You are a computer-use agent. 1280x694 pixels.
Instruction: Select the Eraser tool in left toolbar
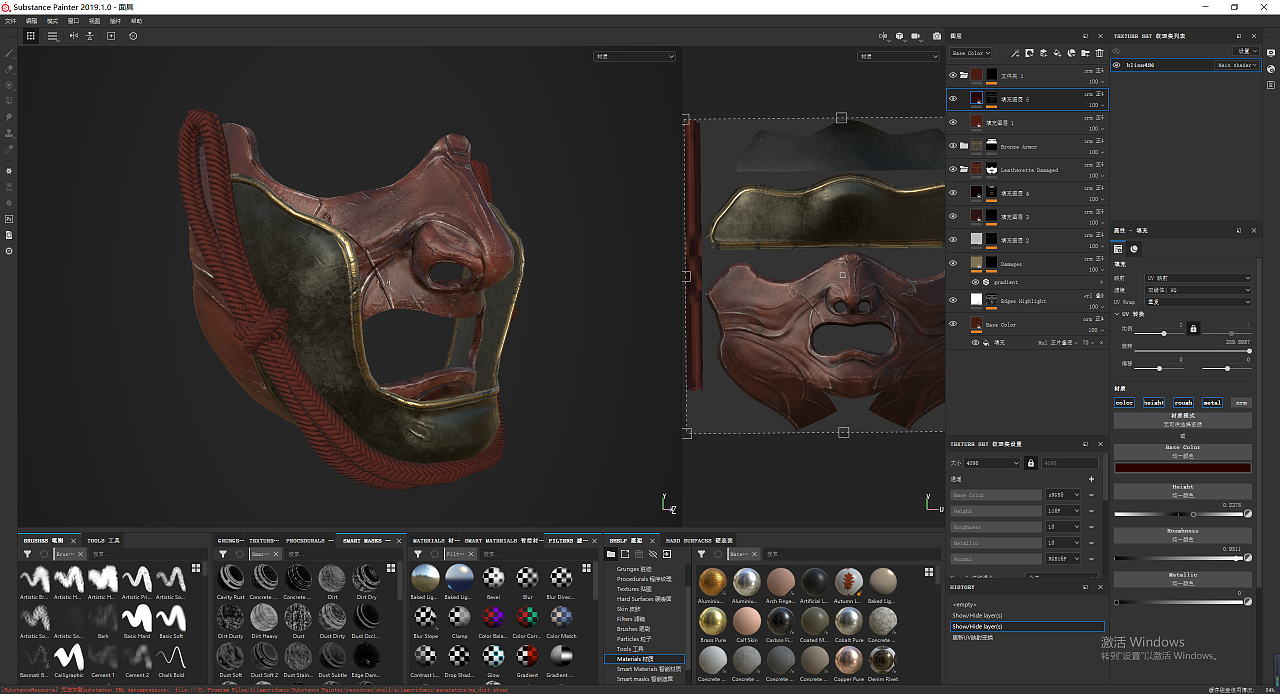point(9,69)
